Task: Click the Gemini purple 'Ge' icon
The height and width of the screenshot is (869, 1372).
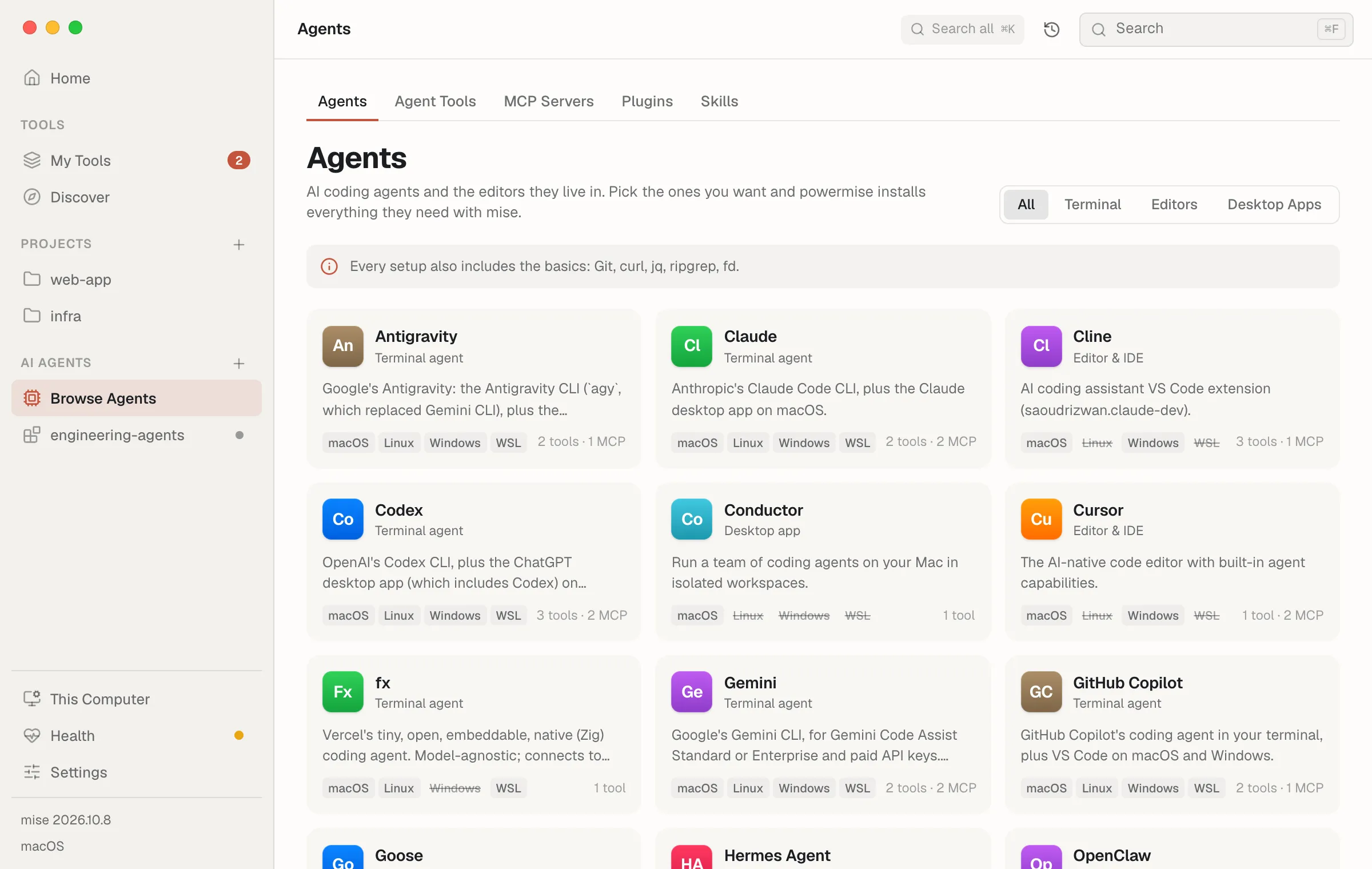Action: coord(692,692)
